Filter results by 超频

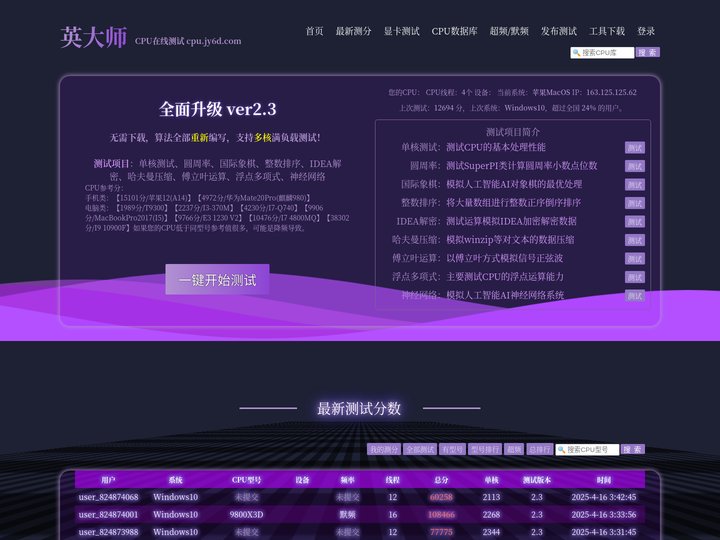[513, 450]
